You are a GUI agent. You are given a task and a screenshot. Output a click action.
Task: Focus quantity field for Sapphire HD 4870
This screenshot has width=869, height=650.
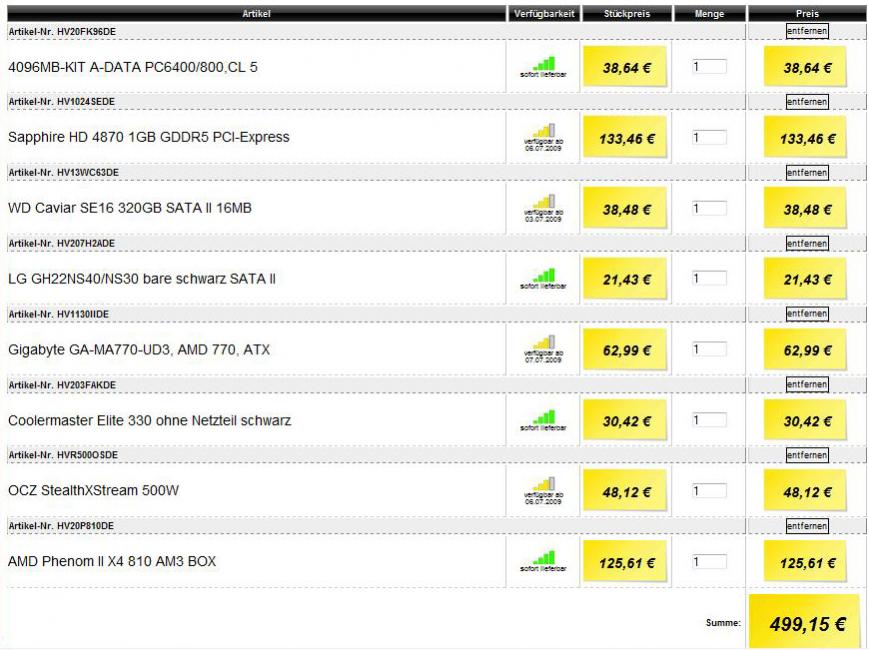click(x=709, y=137)
